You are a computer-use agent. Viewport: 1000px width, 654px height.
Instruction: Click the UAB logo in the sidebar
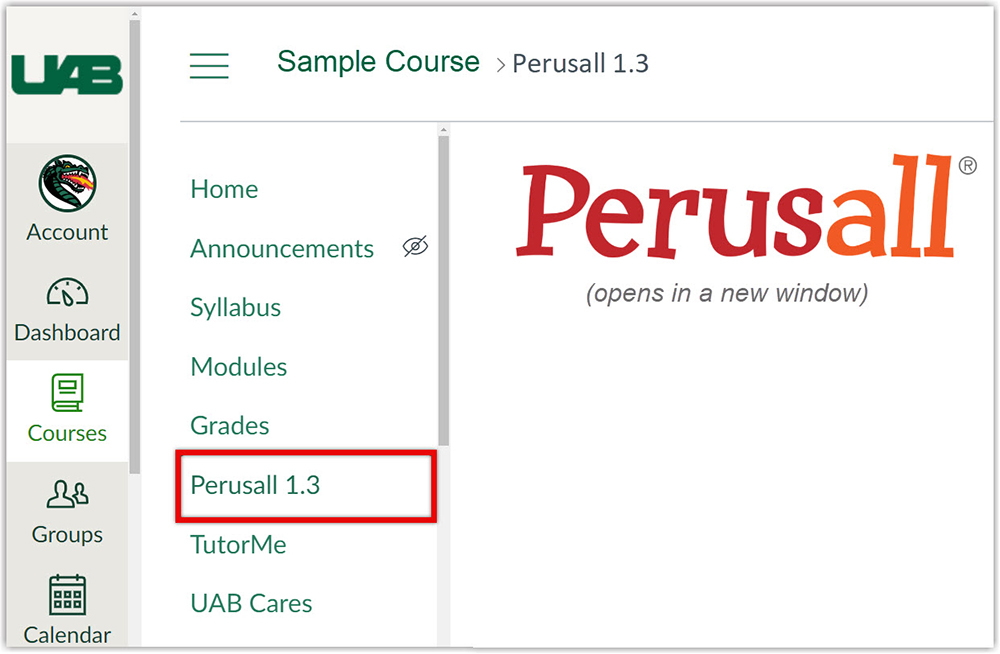tap(67, 76)
